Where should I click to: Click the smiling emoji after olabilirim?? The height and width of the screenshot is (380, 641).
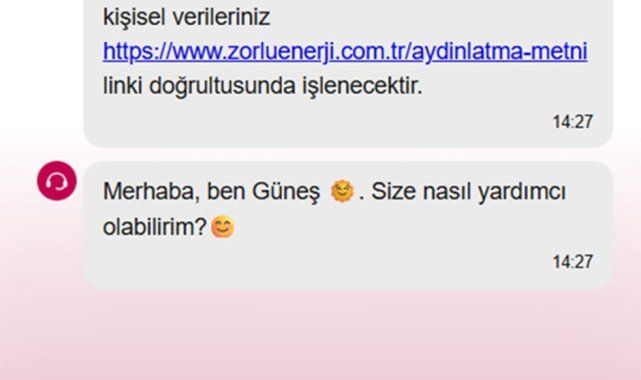[223, 227]
